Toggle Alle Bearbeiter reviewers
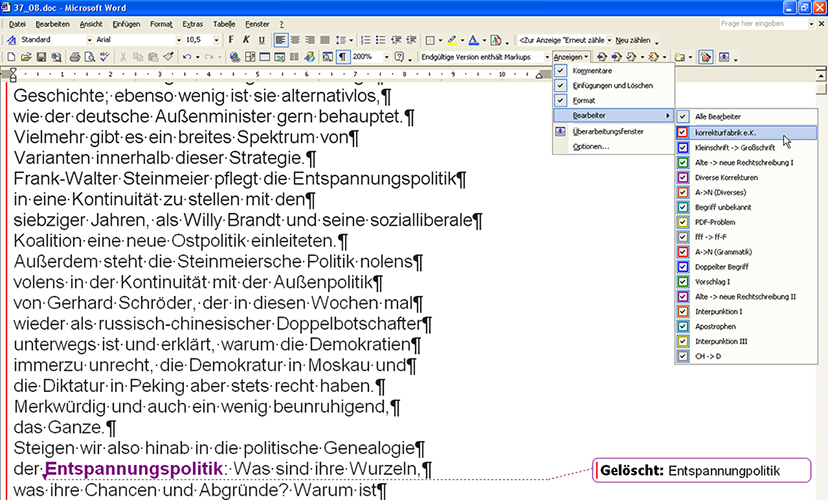Image resolution: width=828 pixels, height=500 pixels. tap(683, 117)
